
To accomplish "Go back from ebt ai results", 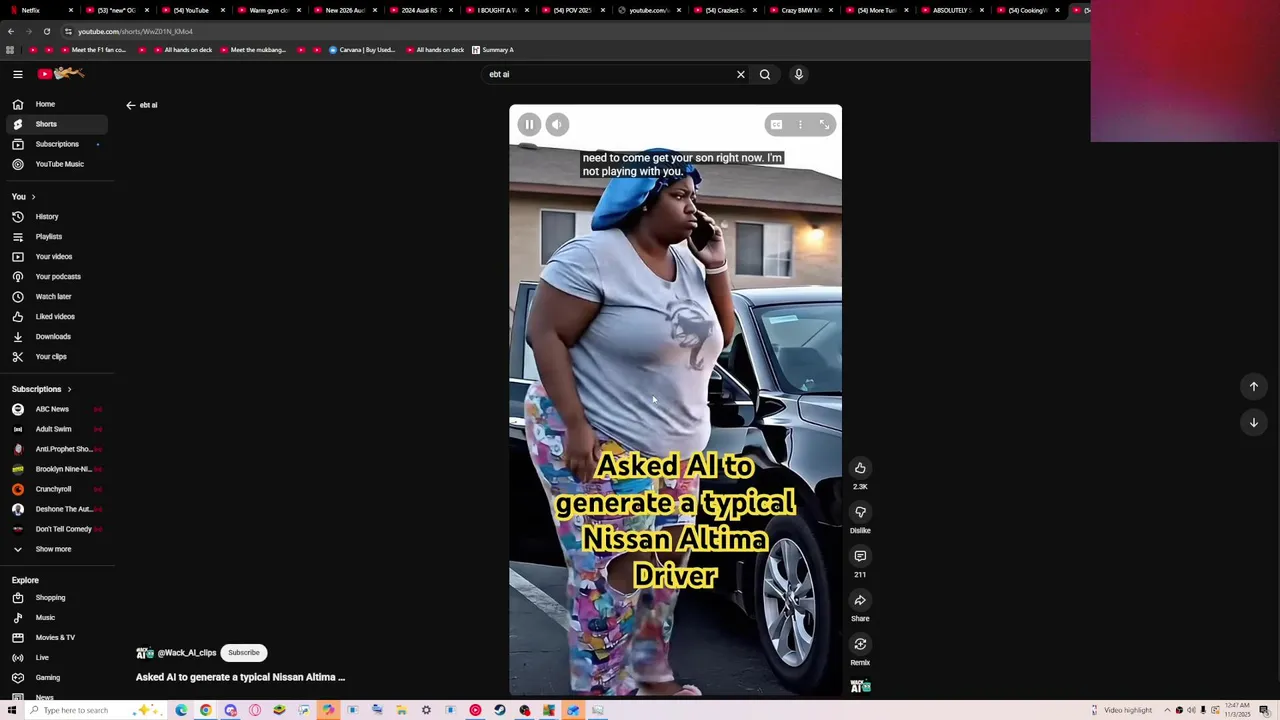I will point(130,105).
